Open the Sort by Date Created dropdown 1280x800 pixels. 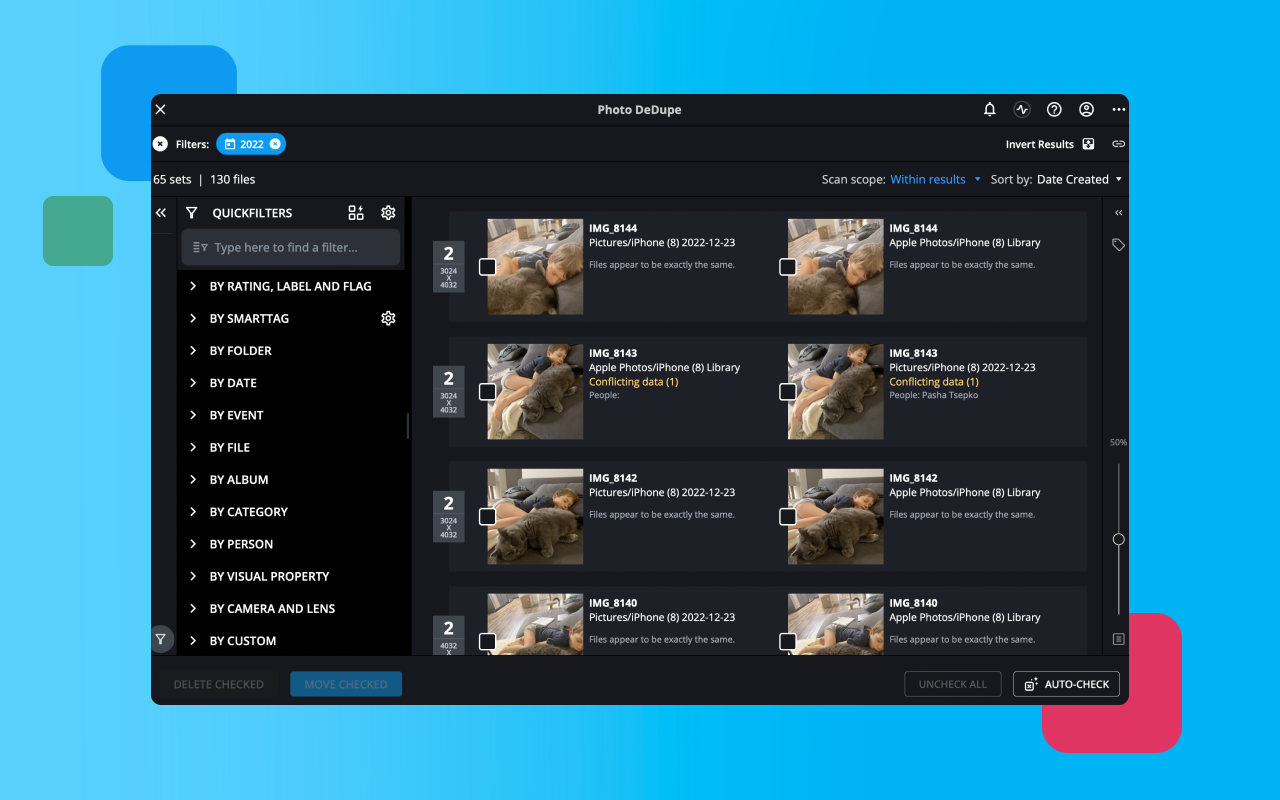(1079, 180)
